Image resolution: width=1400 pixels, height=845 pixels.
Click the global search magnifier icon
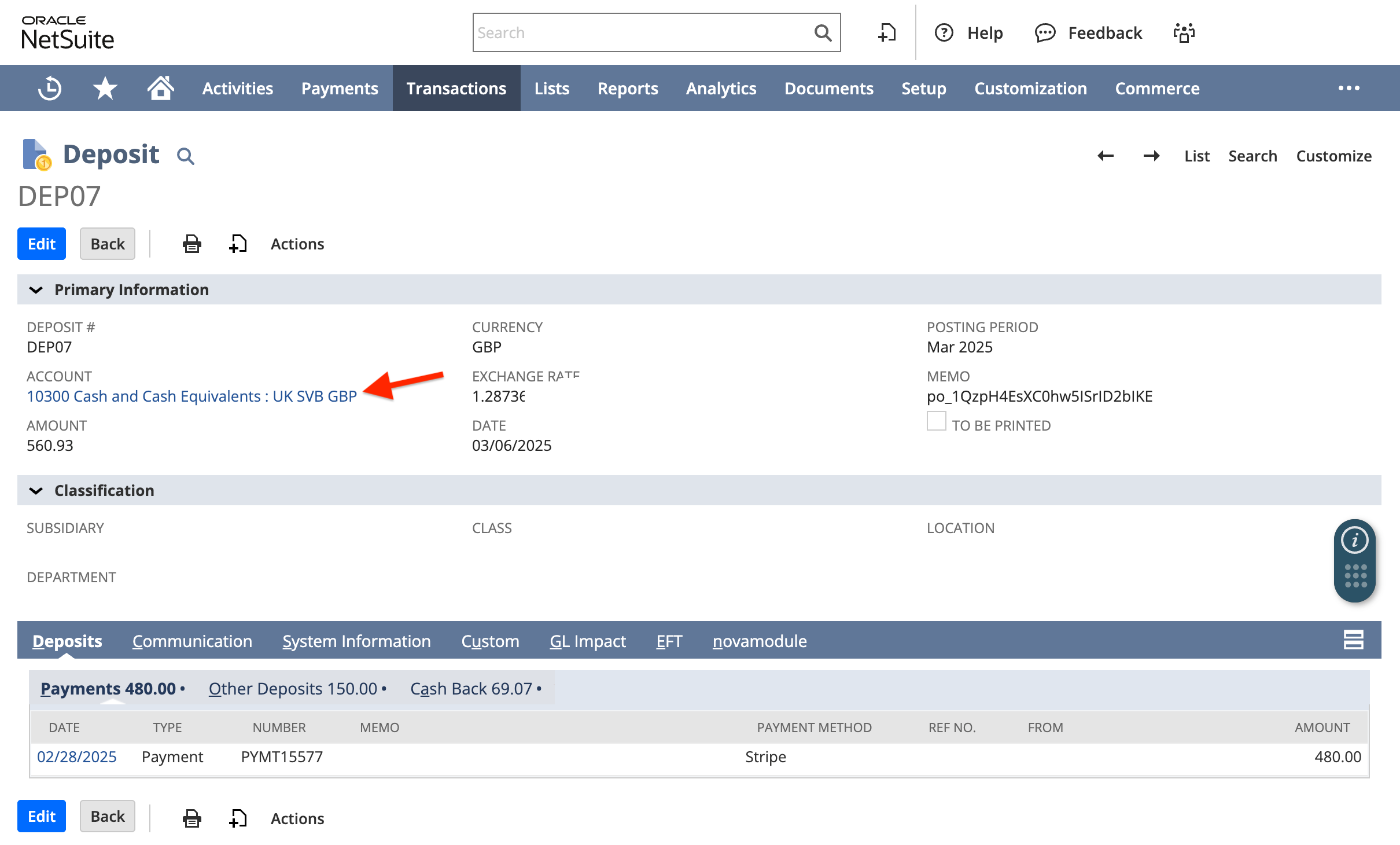pos(823,33)
